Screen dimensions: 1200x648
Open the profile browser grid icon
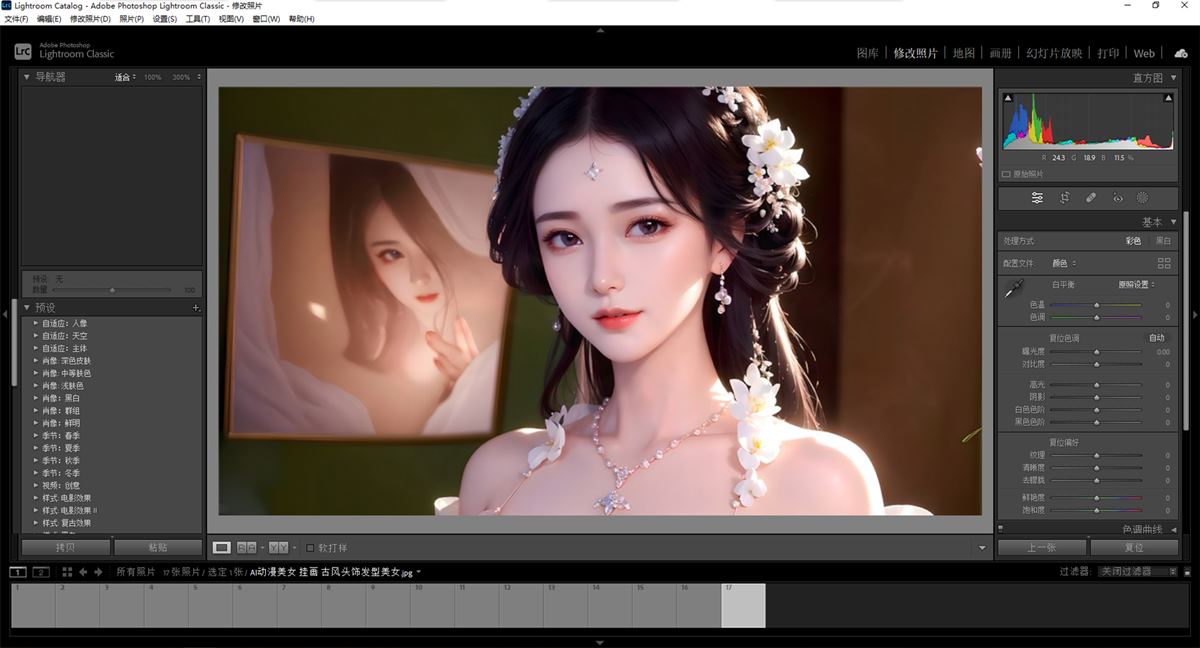coord(1163,263)
